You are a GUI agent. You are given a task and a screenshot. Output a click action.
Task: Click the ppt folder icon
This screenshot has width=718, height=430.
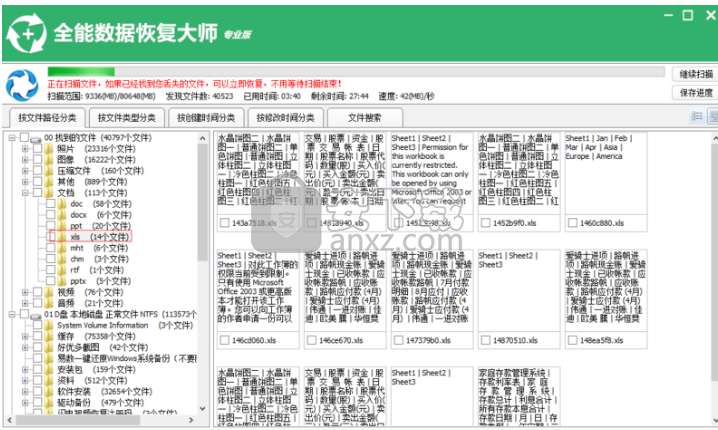coord(62,226)
